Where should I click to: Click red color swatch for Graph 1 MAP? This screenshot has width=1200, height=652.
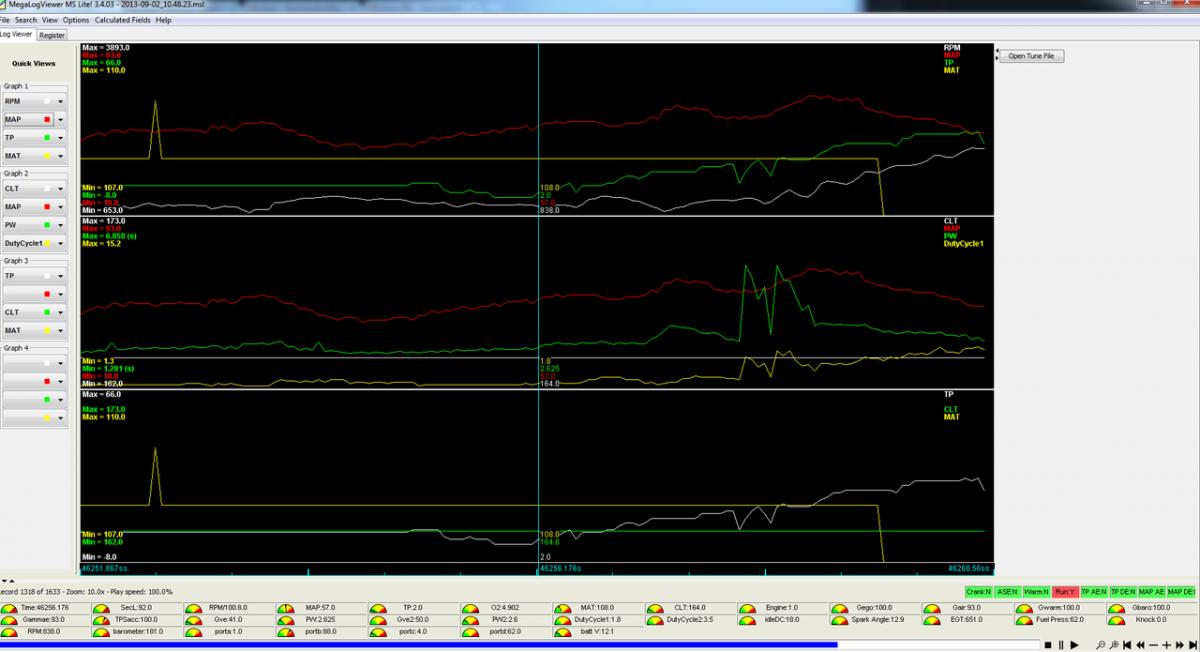(47, 120)
